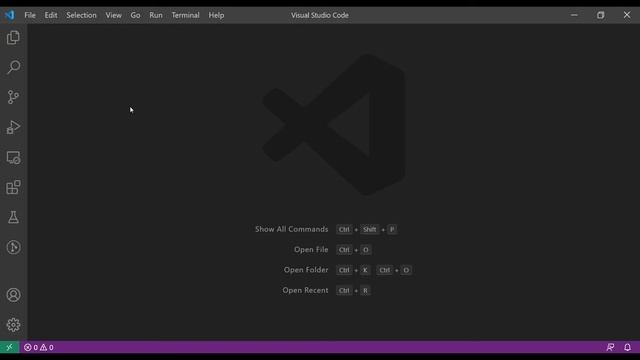This screenshot has width=640, height=360.
Task: Minimize the Visual Studio Code window
Action: coord(574,15)
